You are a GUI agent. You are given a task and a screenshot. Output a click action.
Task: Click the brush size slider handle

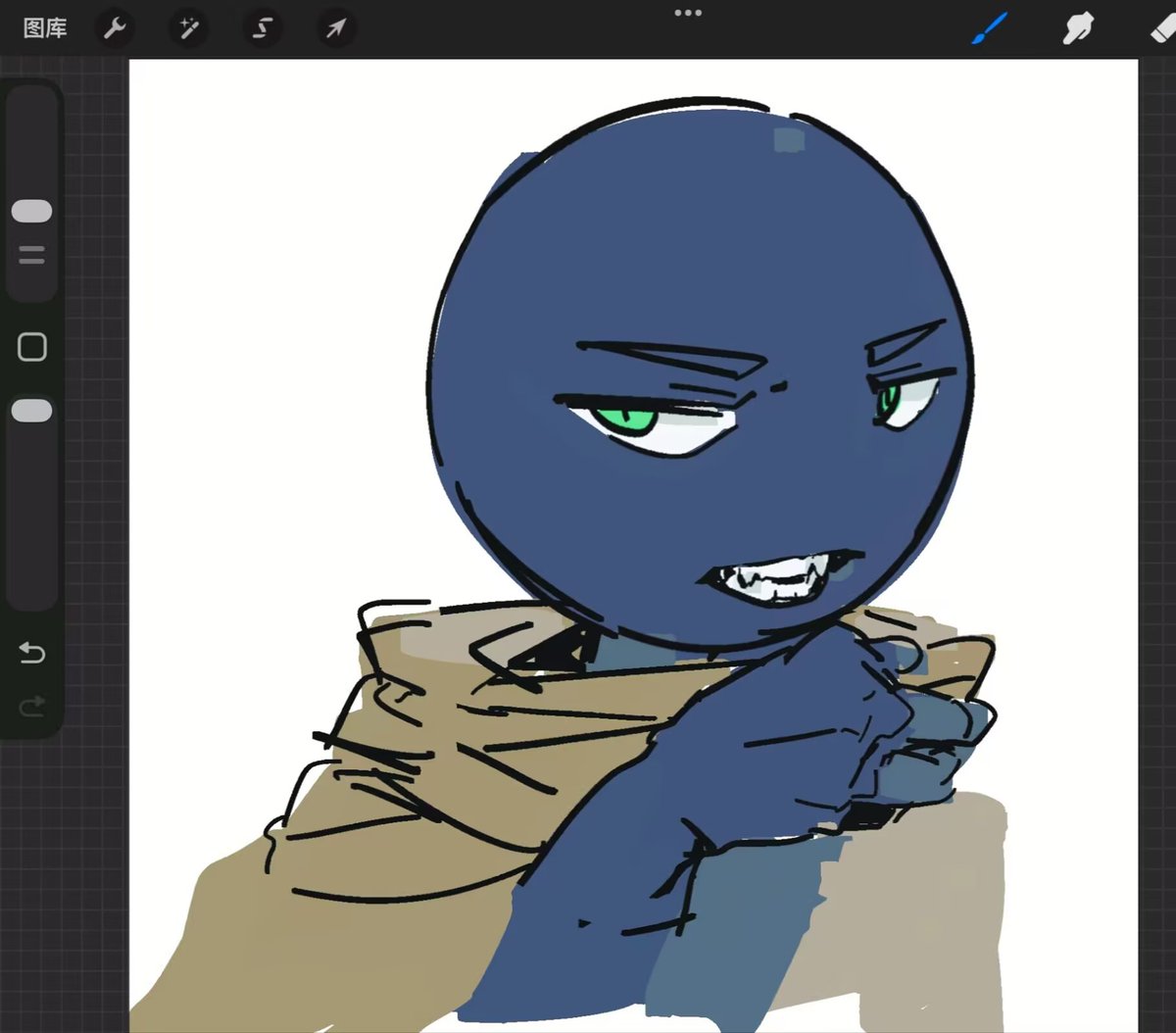31,212
